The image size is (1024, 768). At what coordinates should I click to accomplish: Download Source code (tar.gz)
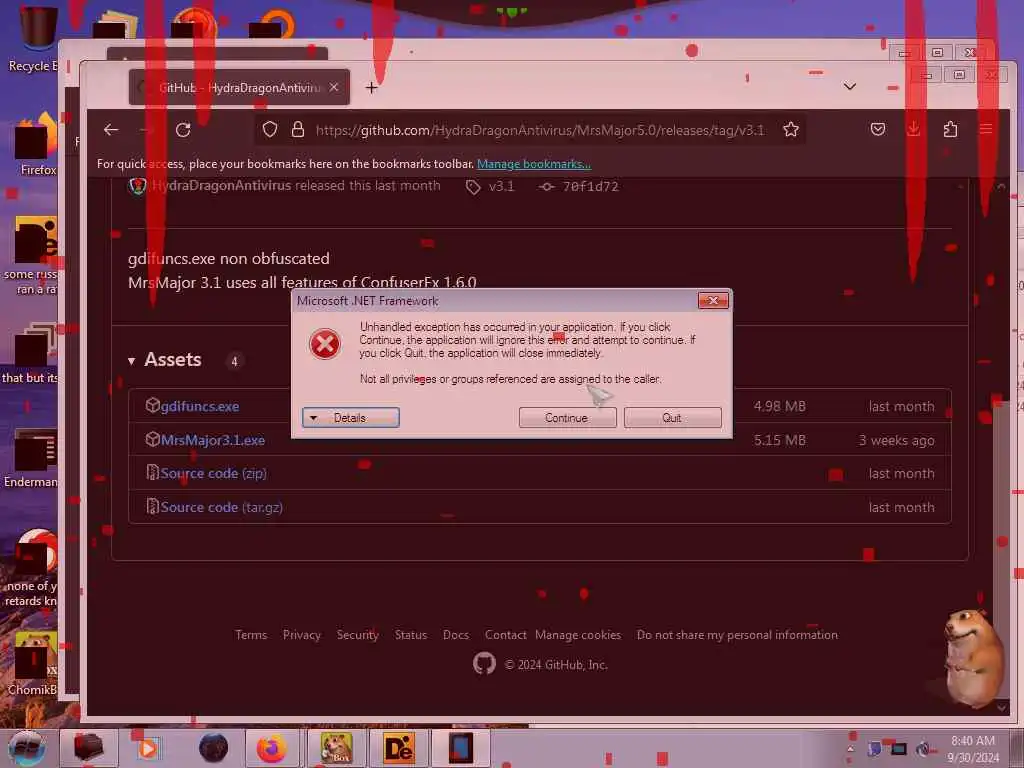[x=221, y=507]
